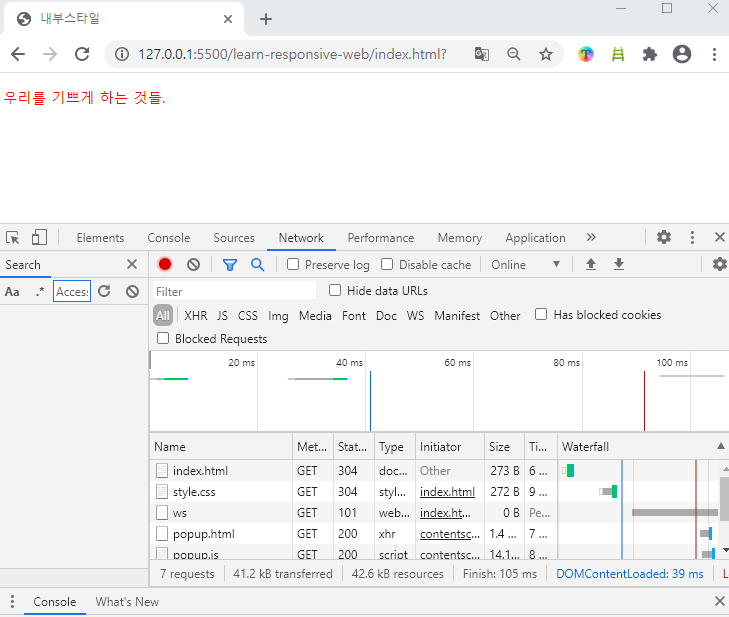Toggle the network filter funnel

tap(230, 265)
